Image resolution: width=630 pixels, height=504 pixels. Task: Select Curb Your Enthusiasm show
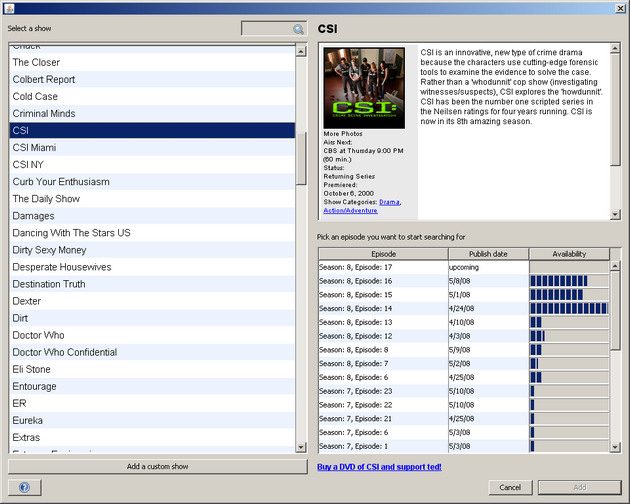[x=152, y=182]
